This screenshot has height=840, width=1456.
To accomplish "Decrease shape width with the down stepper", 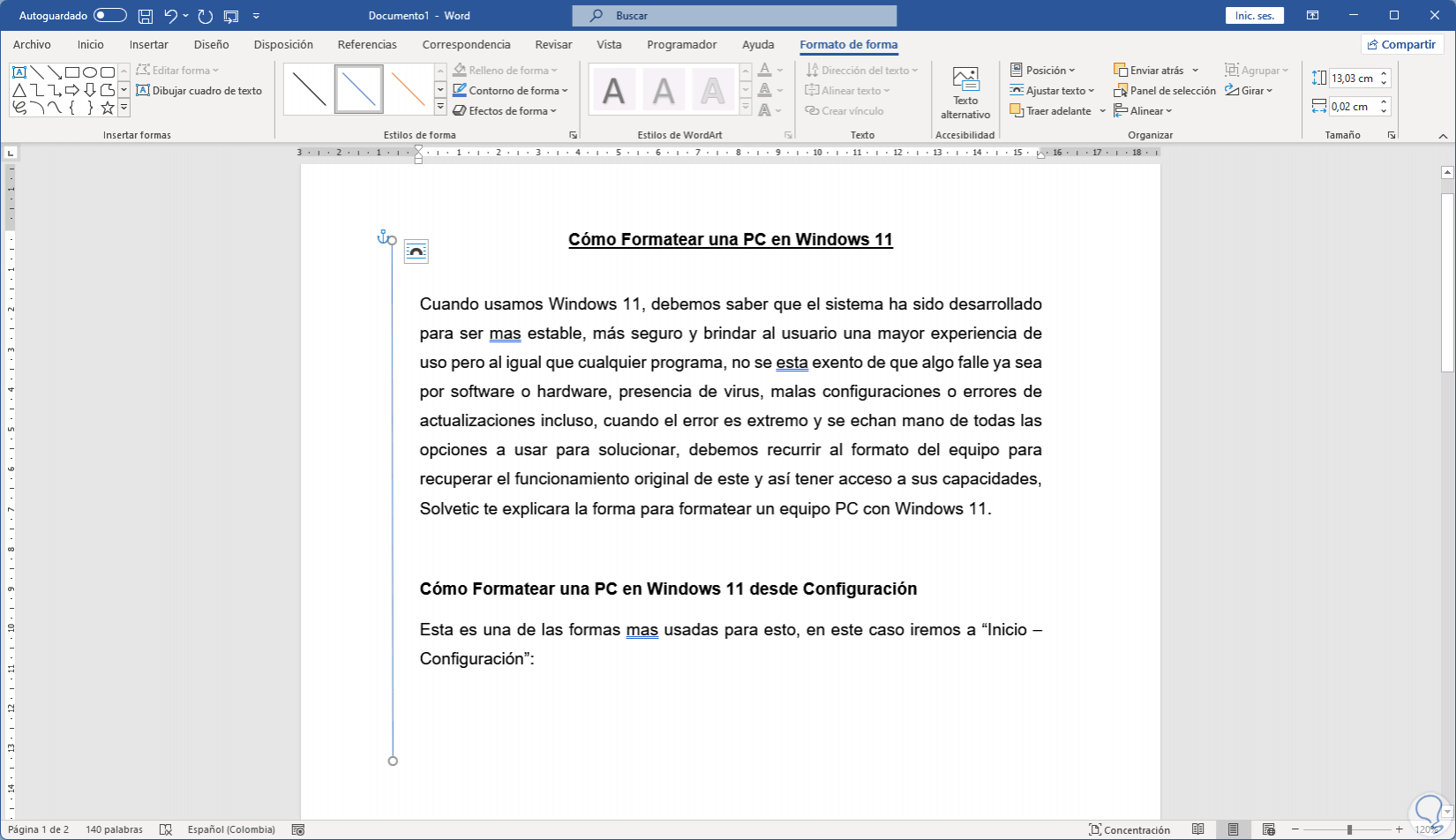I will pos(1384,111).
